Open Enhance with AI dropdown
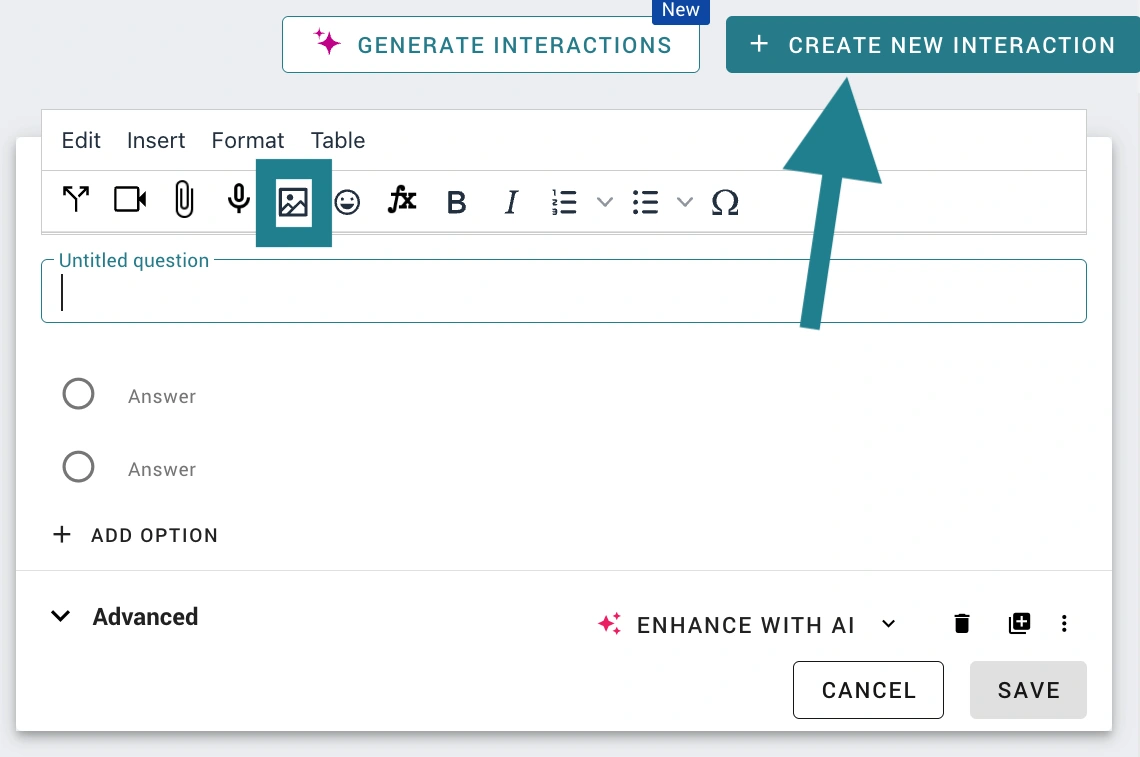1140x757 pixels. tap(748, 625)
